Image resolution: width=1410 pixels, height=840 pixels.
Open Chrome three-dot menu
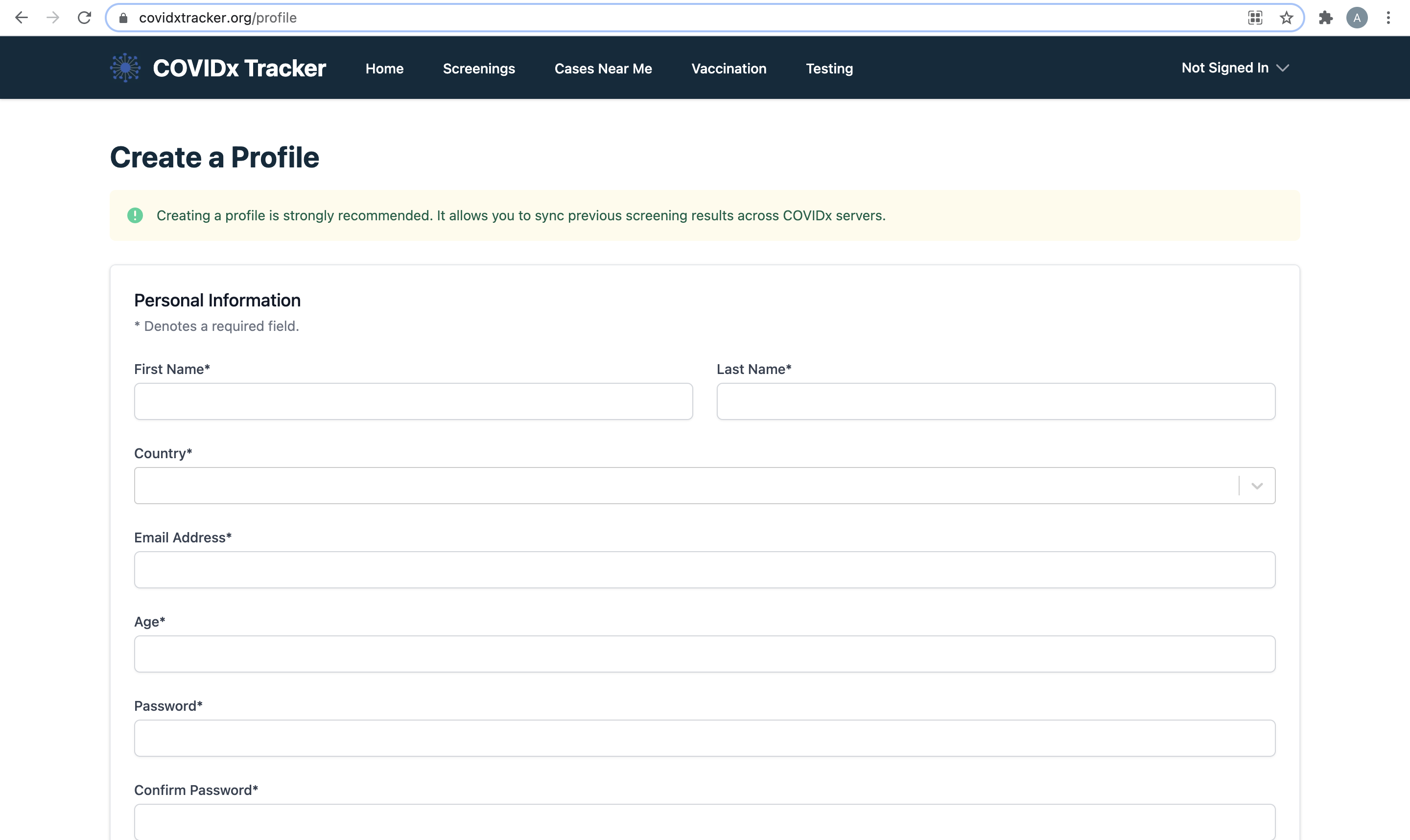(1388, 18)
